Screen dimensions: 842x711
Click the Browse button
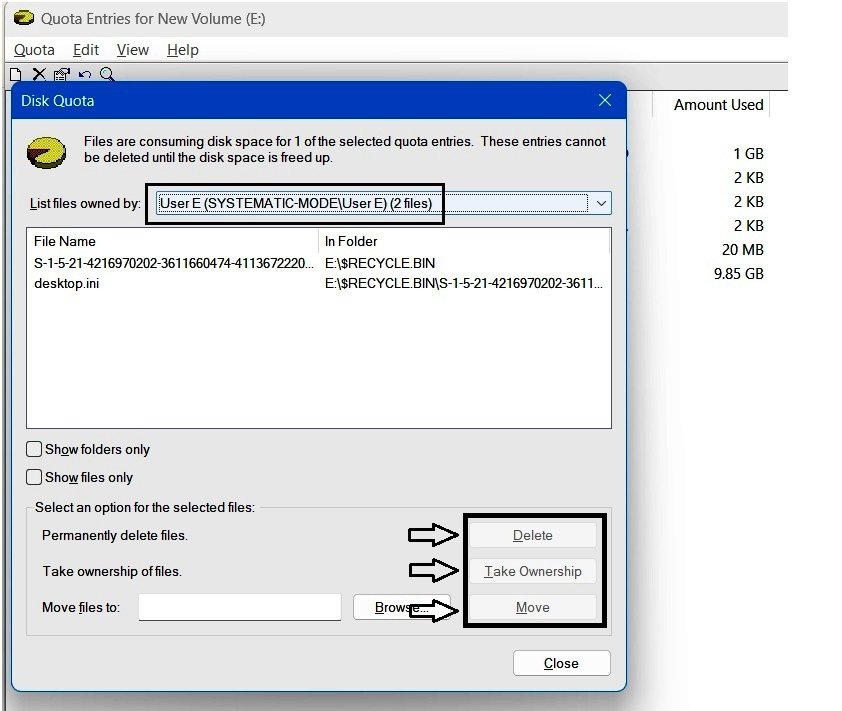point(401,607)
